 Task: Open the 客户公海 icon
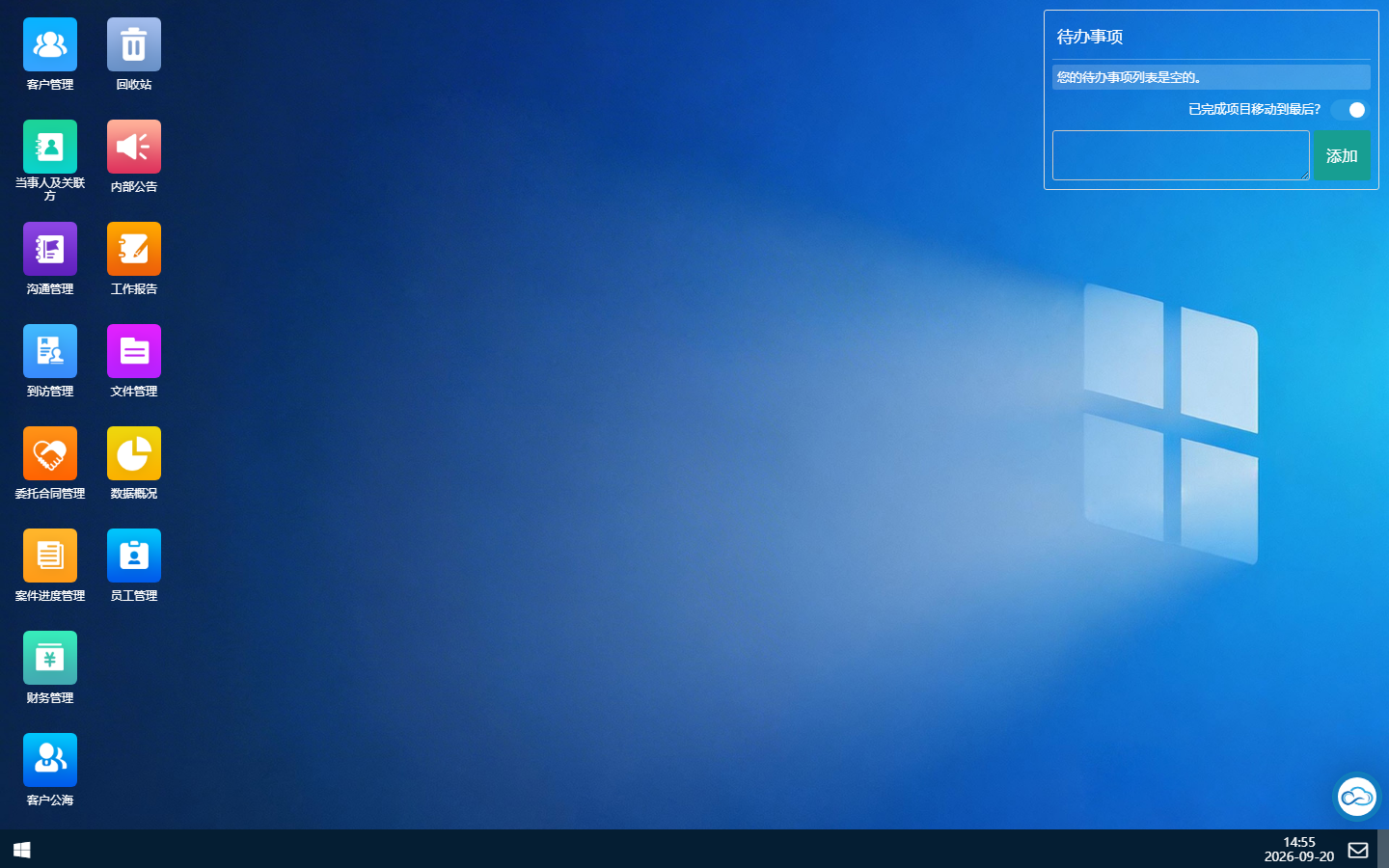(x=50, y=760)
